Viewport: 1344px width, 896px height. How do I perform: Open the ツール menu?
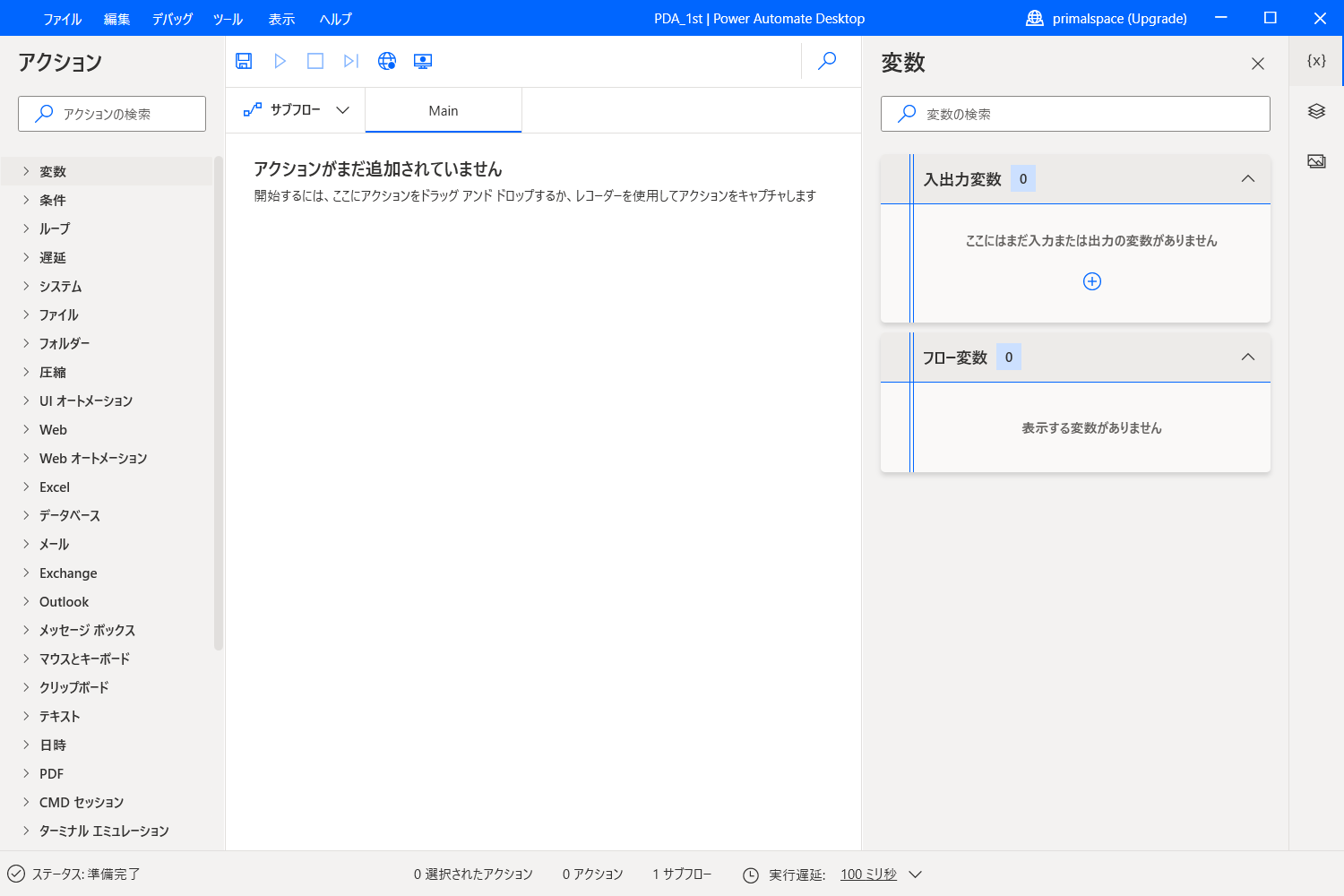pos(228,19)
